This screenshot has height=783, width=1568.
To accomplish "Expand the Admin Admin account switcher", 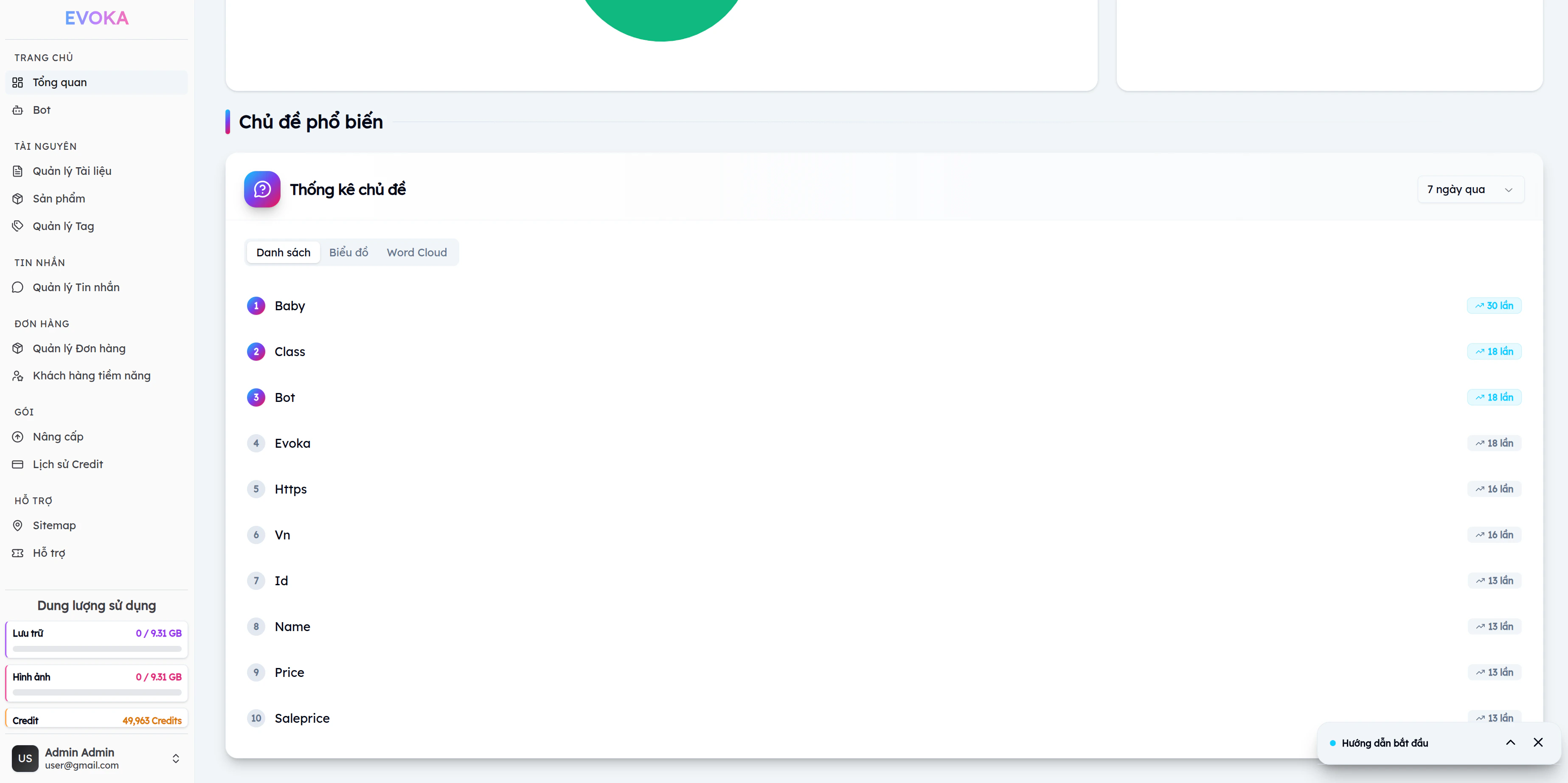I will tap(175, 758).
